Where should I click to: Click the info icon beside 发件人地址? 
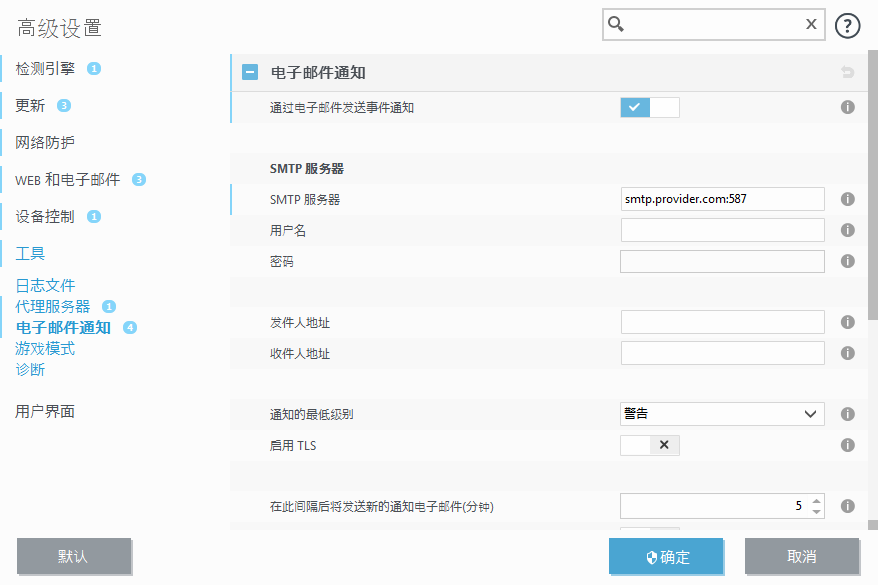coord(847,321)
